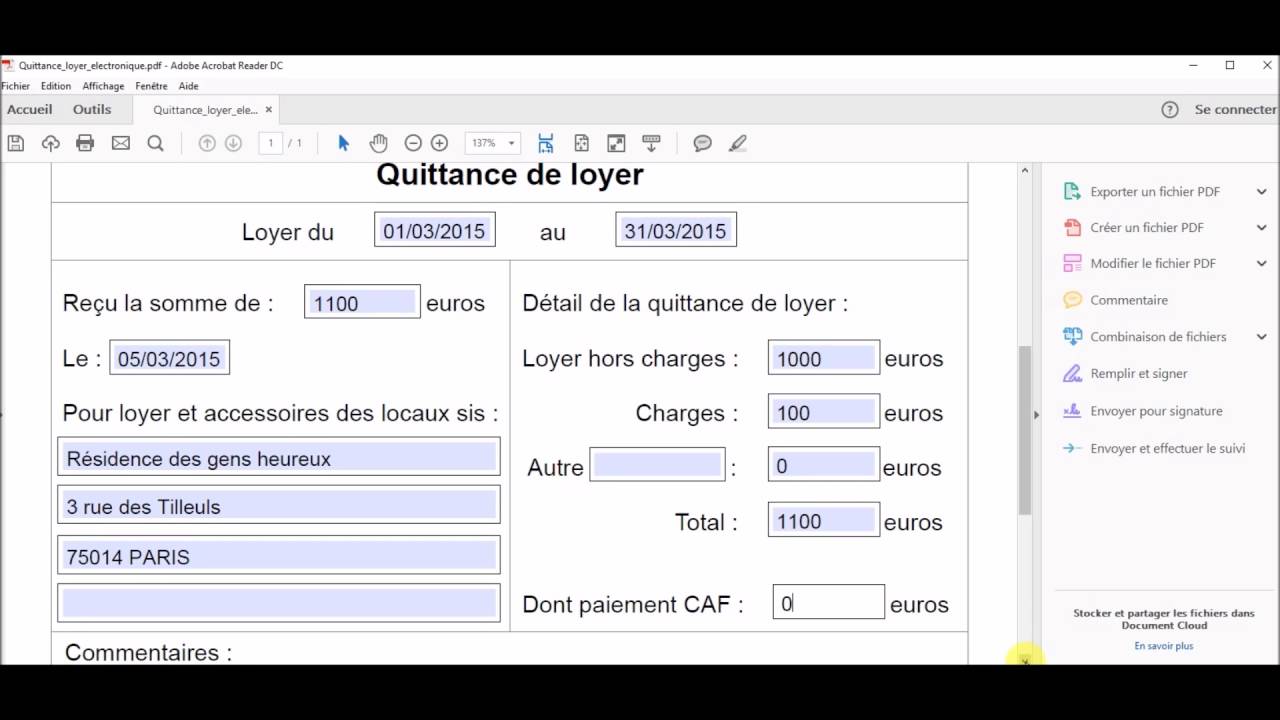Expand Combinaison de fichiers options
The height and width of the screenshot is (720, 1280).
point(1261,337)
